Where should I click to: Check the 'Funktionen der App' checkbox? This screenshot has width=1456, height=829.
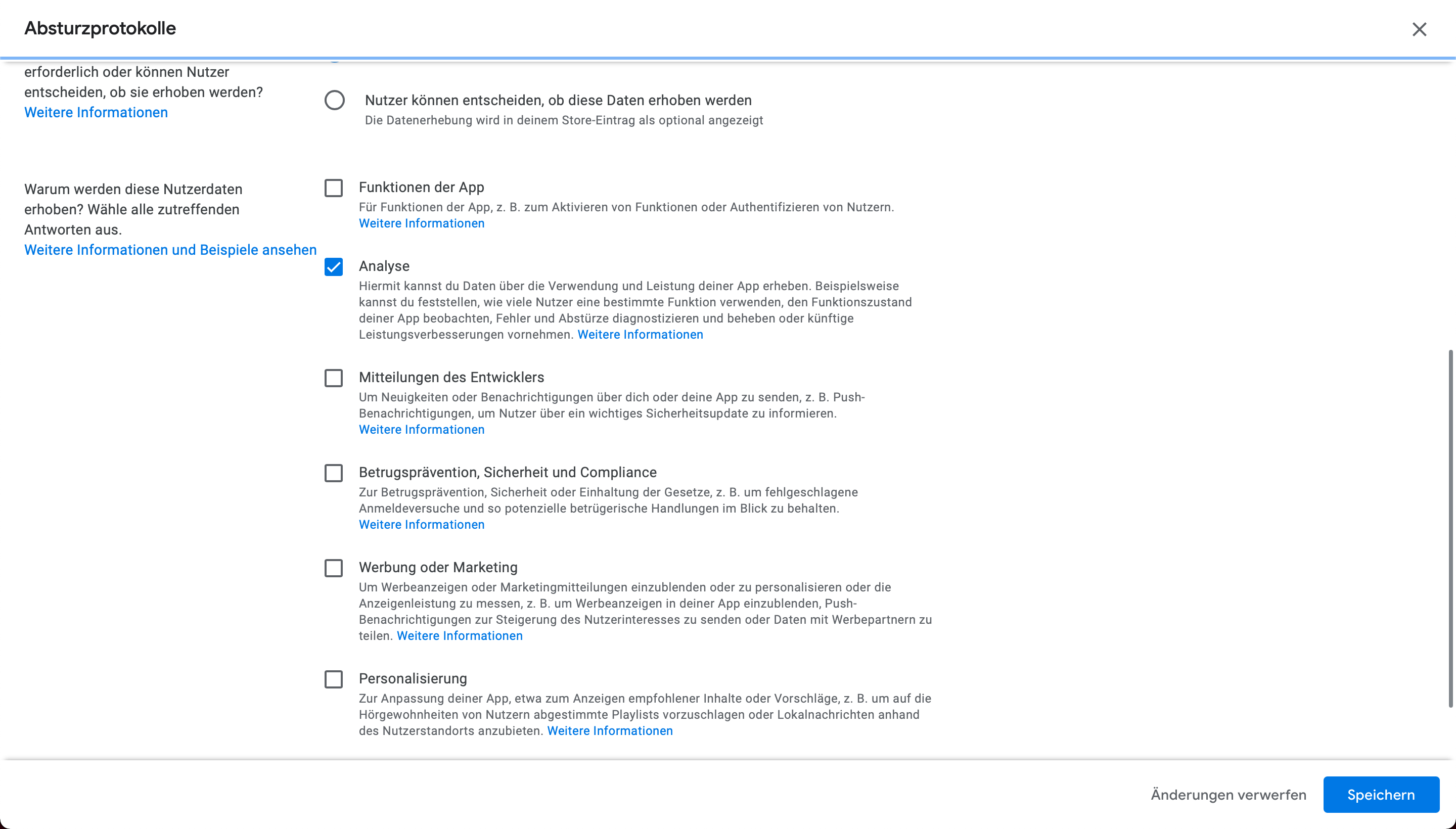pos(334,188)
